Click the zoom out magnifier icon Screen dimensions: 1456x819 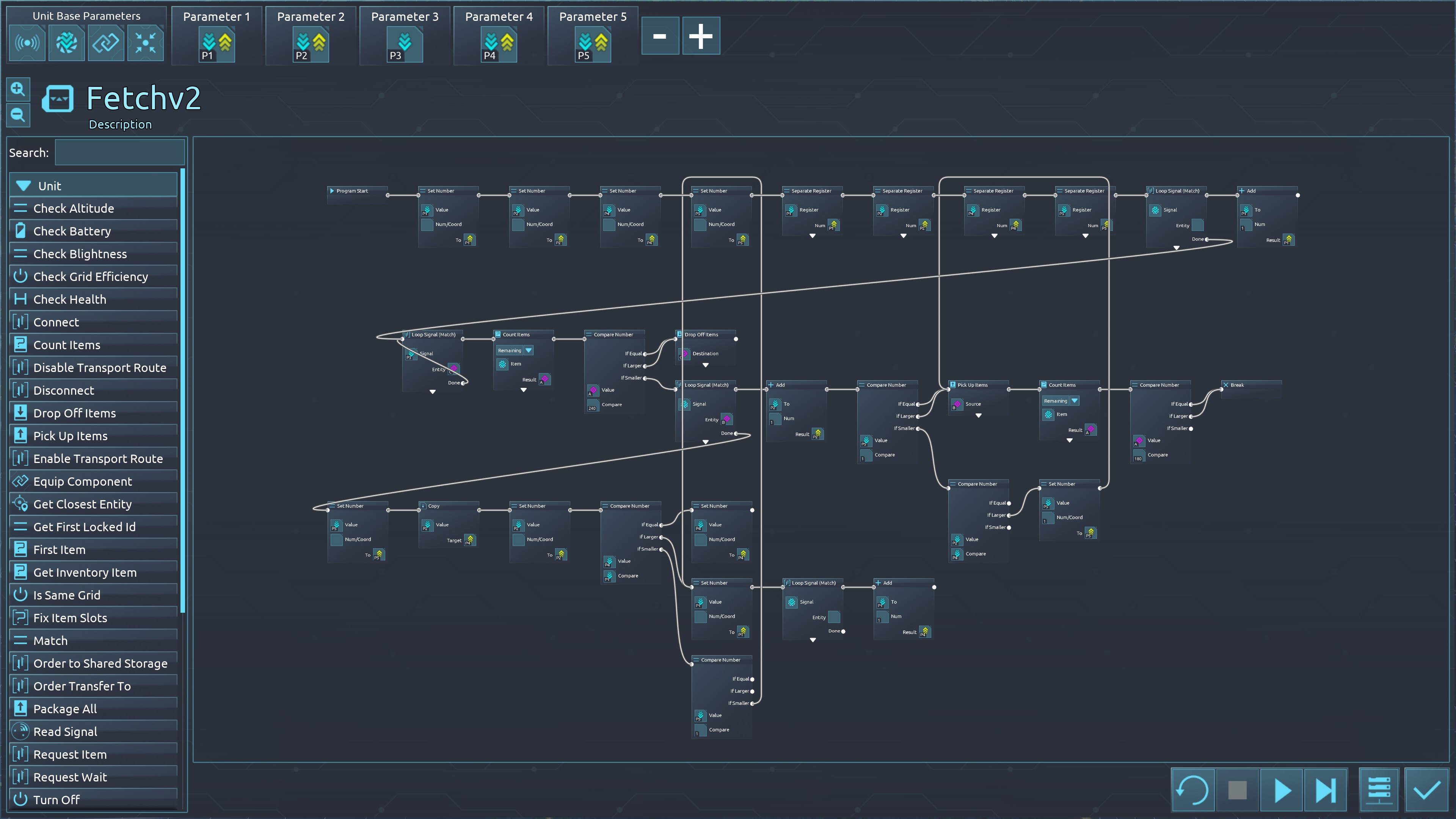coord(17,115)
